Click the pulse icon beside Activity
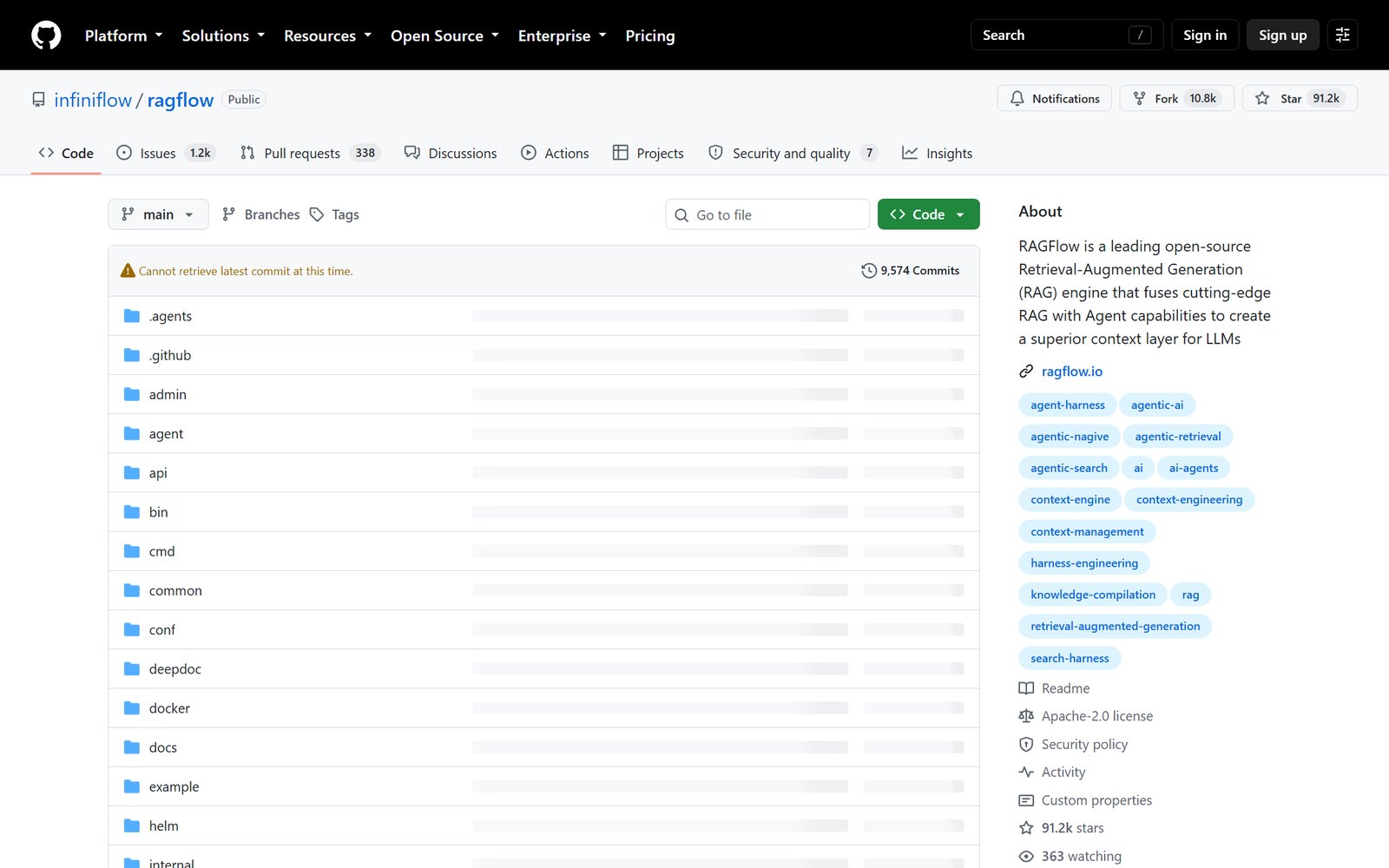Image resolution: width=1389 pixels, height=868 pixels. [1026, 773]
